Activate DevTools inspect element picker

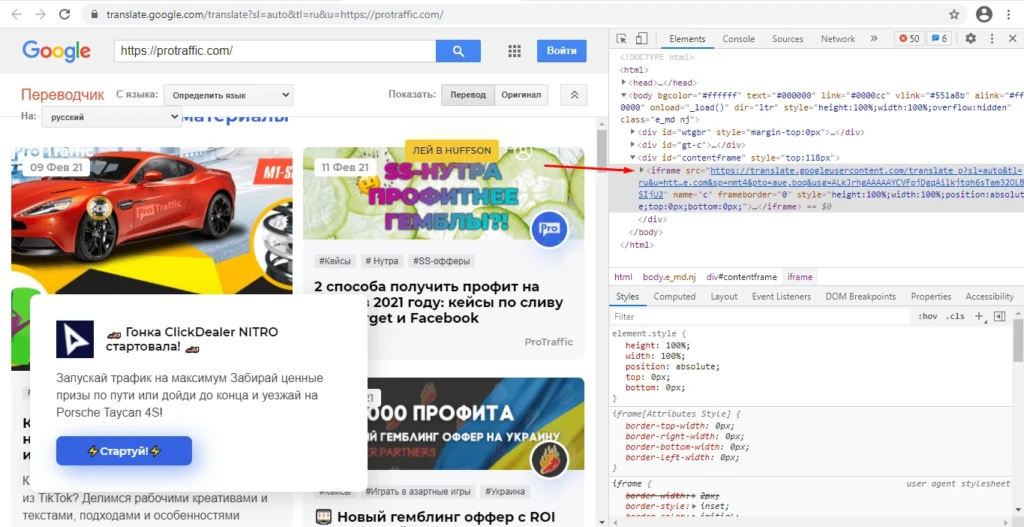click(x=621, y=39)
